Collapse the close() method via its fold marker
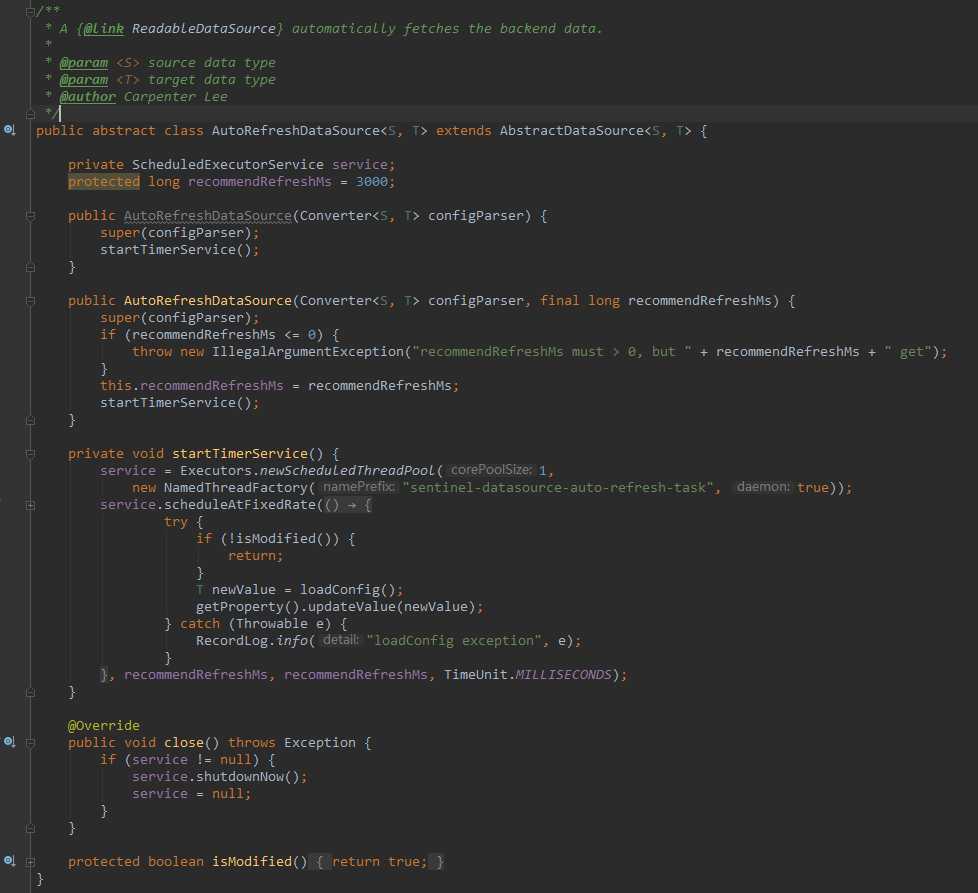This screenshot has height=893, width=978. point(31,743)
